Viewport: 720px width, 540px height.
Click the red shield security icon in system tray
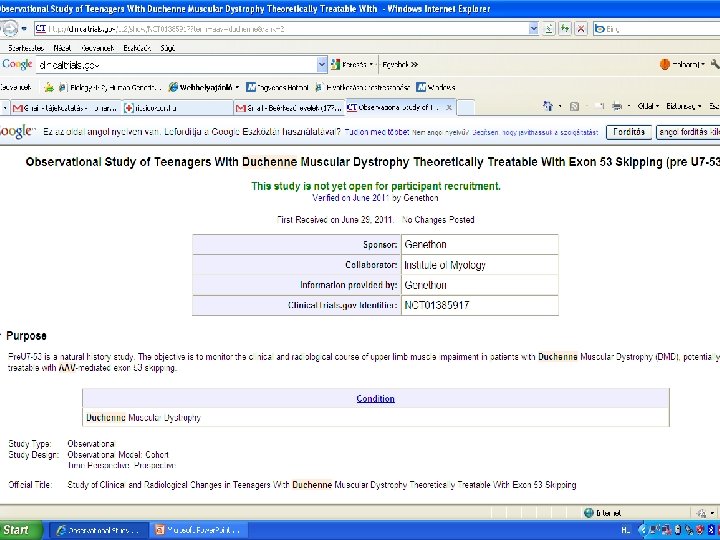[699, 530]
